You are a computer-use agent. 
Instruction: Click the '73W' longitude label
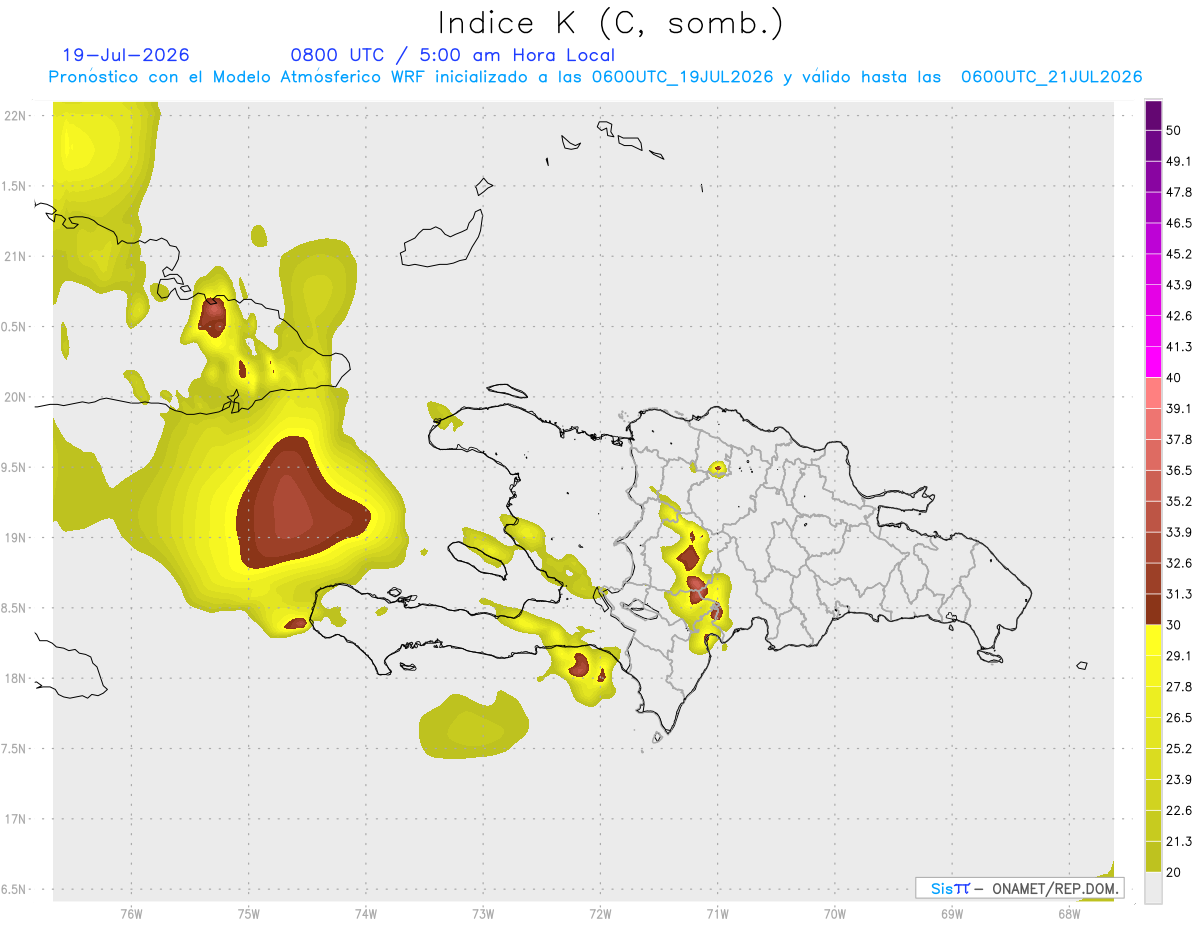tap(483, 914)
